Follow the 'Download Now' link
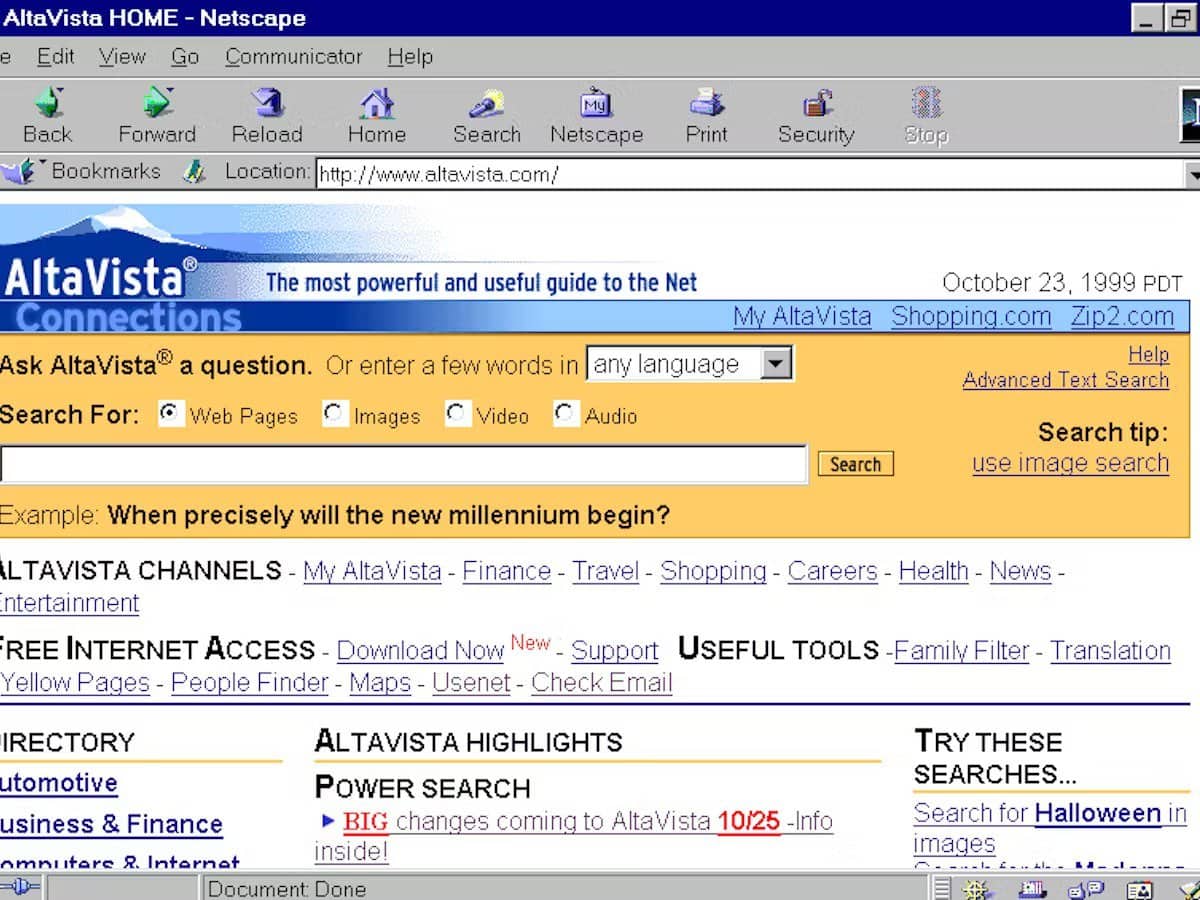The width and height of the screenshot is (1200, 900). [419, 650]
